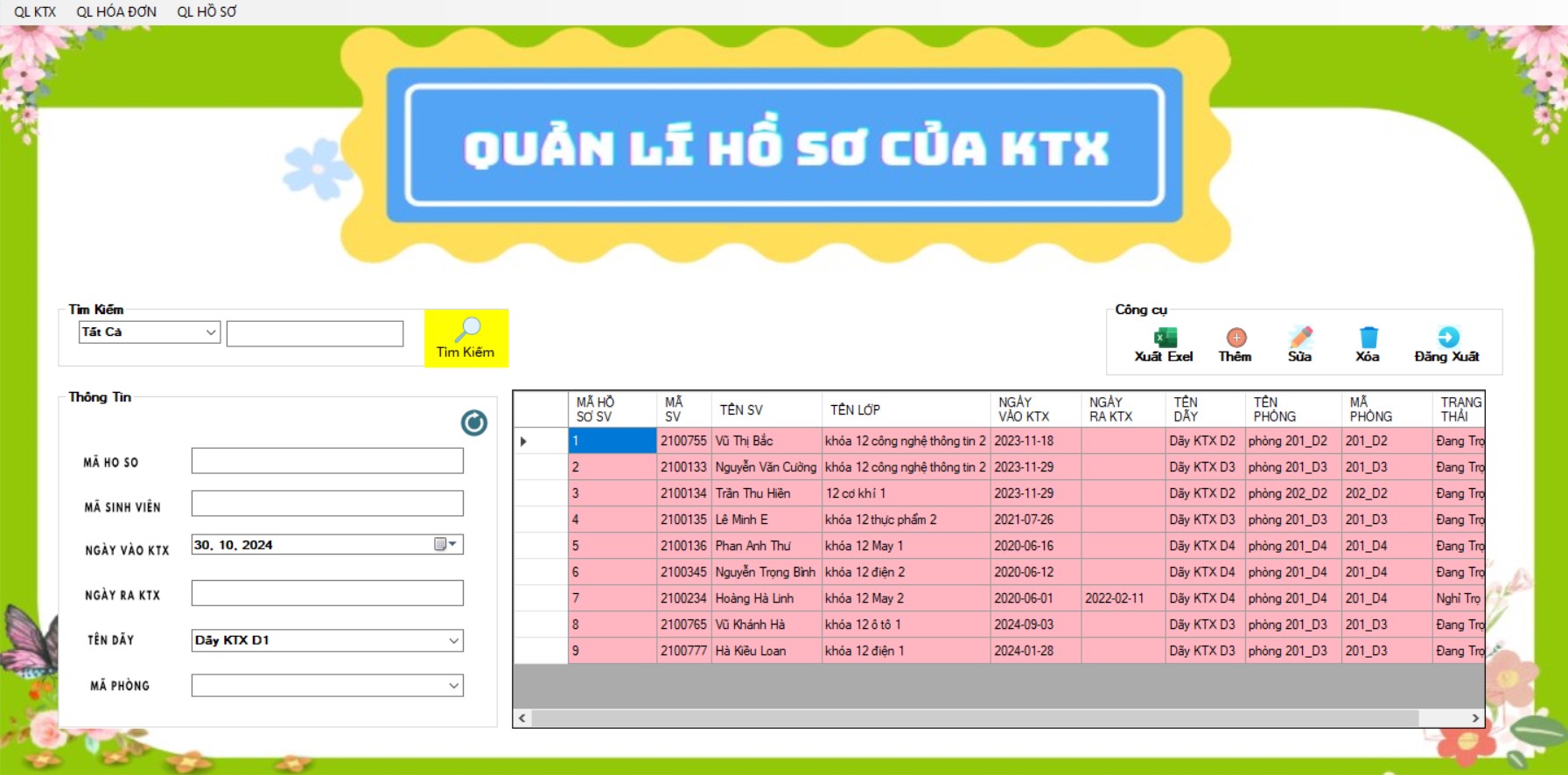This screenshot has height=775, width=1568.
Task: Click the Xuất Exel Excel icon
Action: tap(1165, 337)
